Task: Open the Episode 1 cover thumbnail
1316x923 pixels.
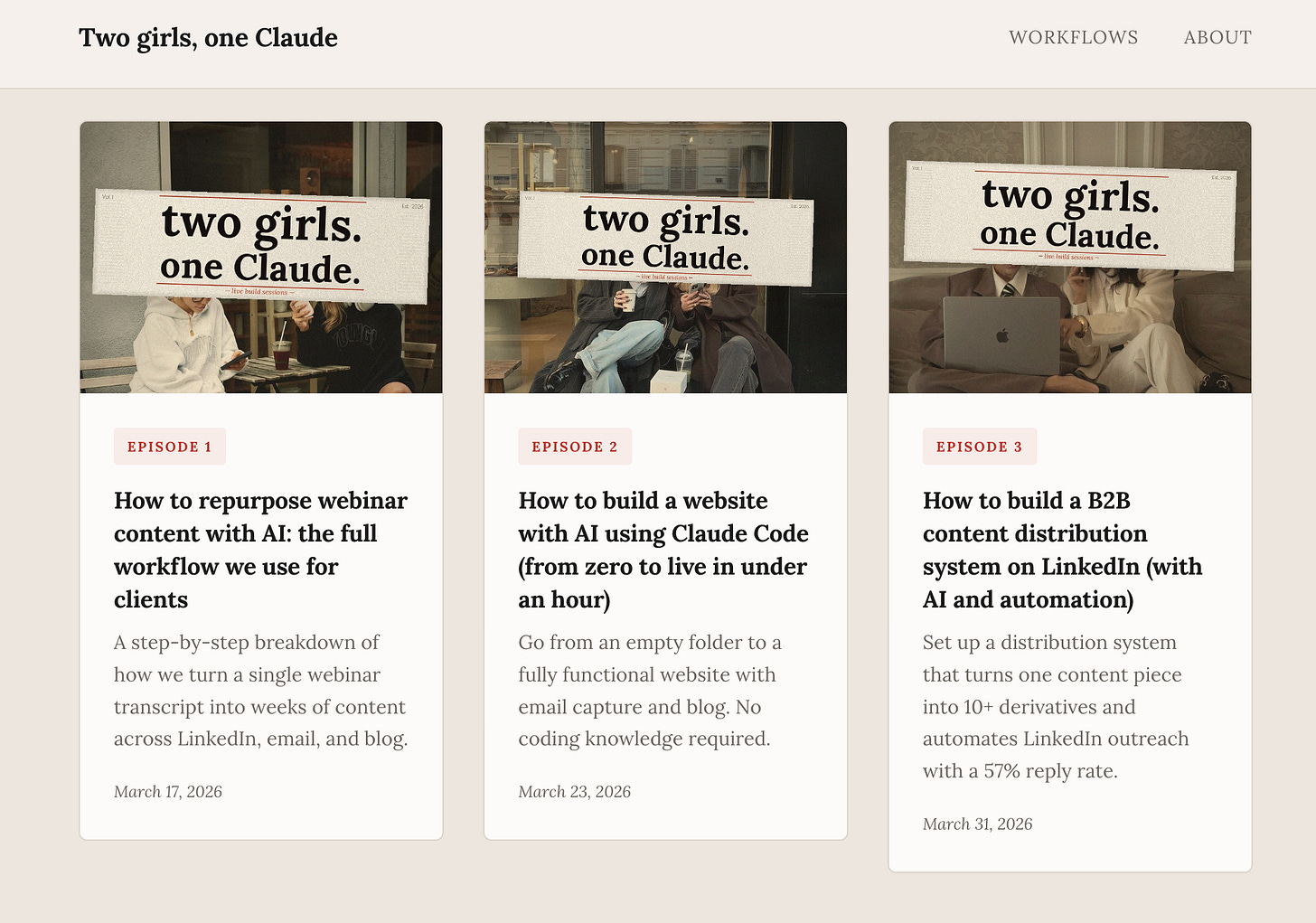Action: click(x=261, y=258)
